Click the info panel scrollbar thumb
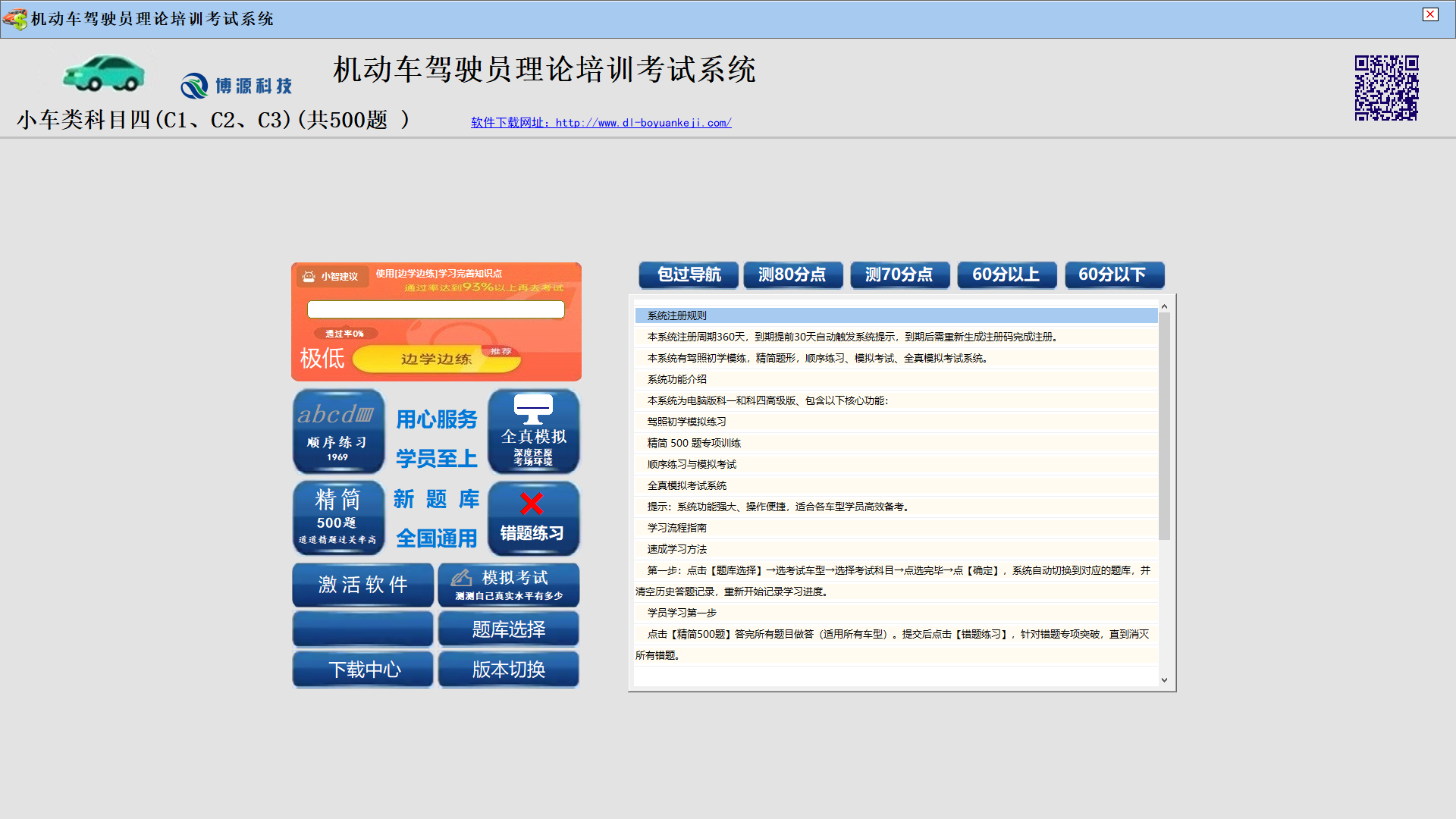This screenshot has height=819, width=1456. point(1164,426)
